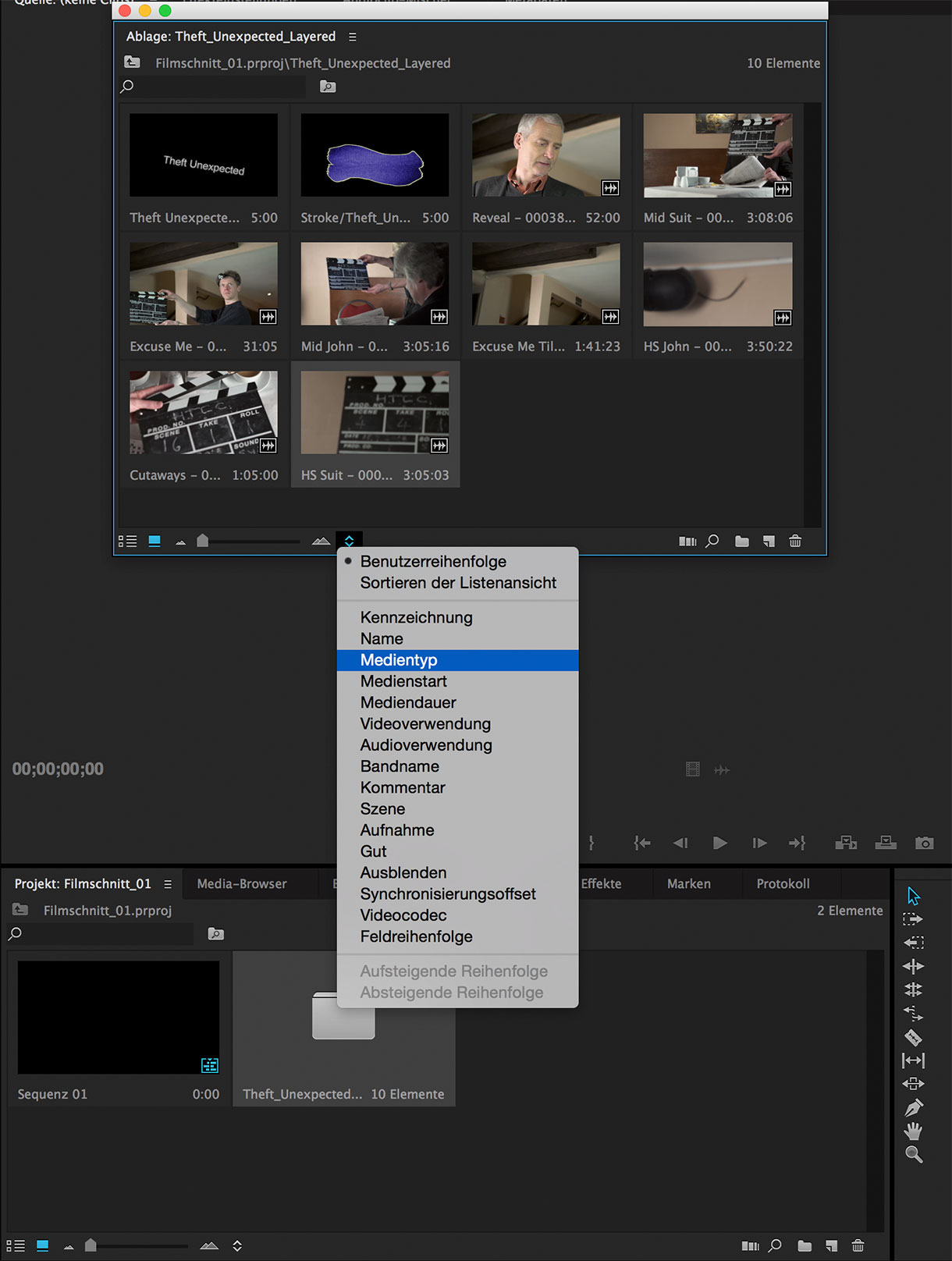Click the project panel search field
This screenshot has height=1261, width=952.
point(100,934)
